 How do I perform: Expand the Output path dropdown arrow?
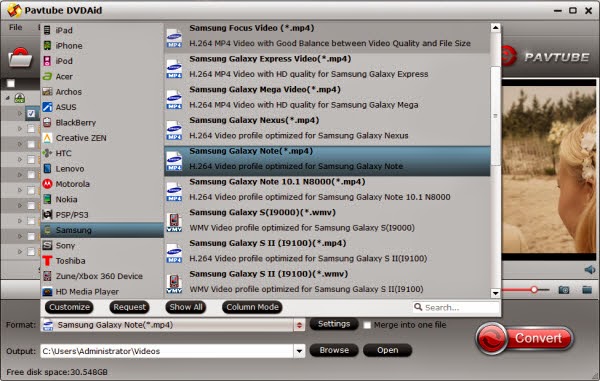click(299, 351)
